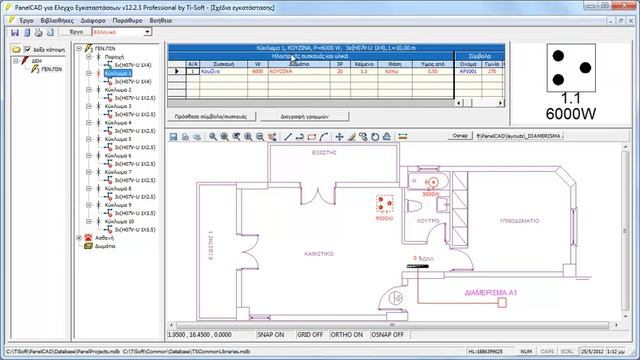Click the ΔΙΑΜΕΡΙΣΜΑ A1 label in drawing
640x360 pixels.
click(x=491, y=293)
